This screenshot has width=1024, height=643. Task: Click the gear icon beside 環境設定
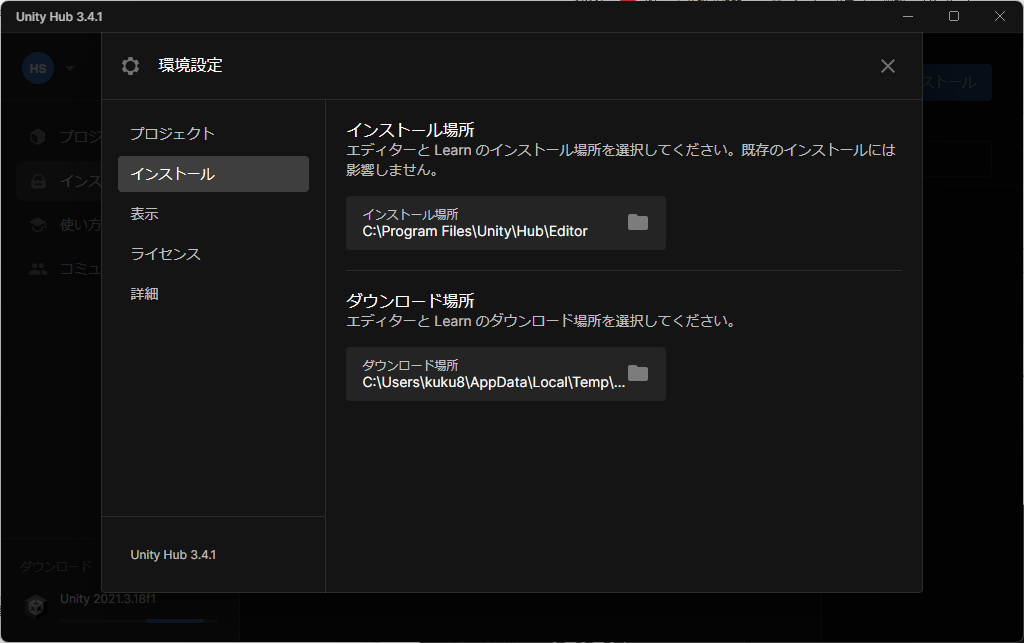pos(130,66)
